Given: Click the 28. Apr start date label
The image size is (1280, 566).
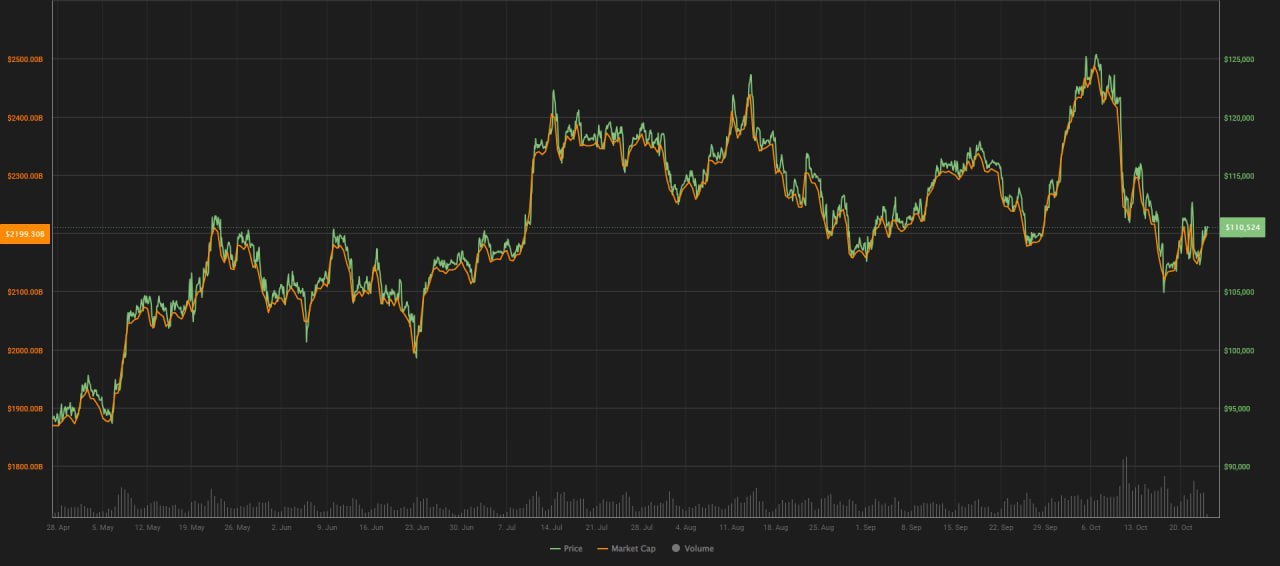Looking at the screenshot, I should [58, 526].
